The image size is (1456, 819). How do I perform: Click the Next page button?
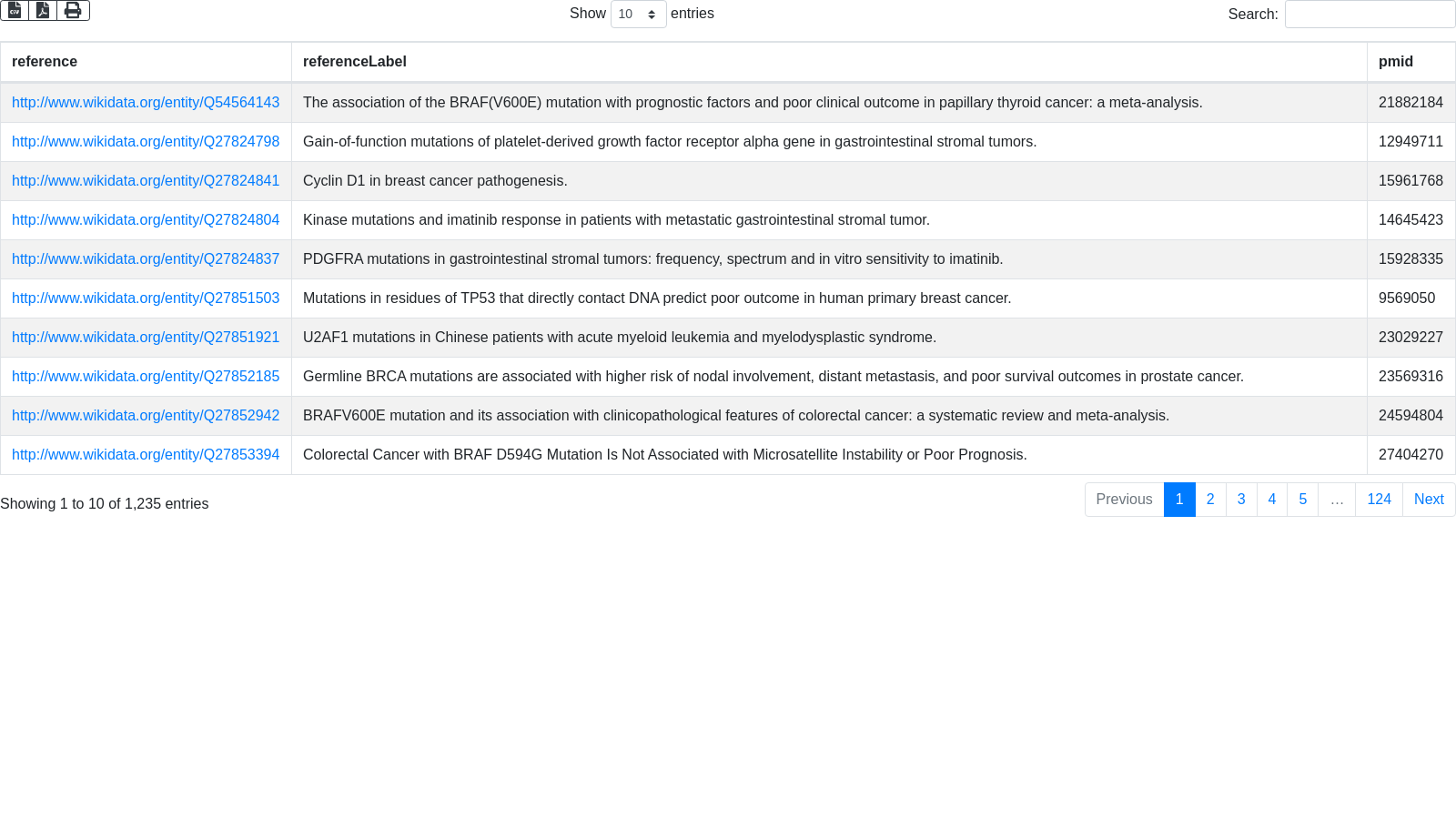[x=1429, y=500]
